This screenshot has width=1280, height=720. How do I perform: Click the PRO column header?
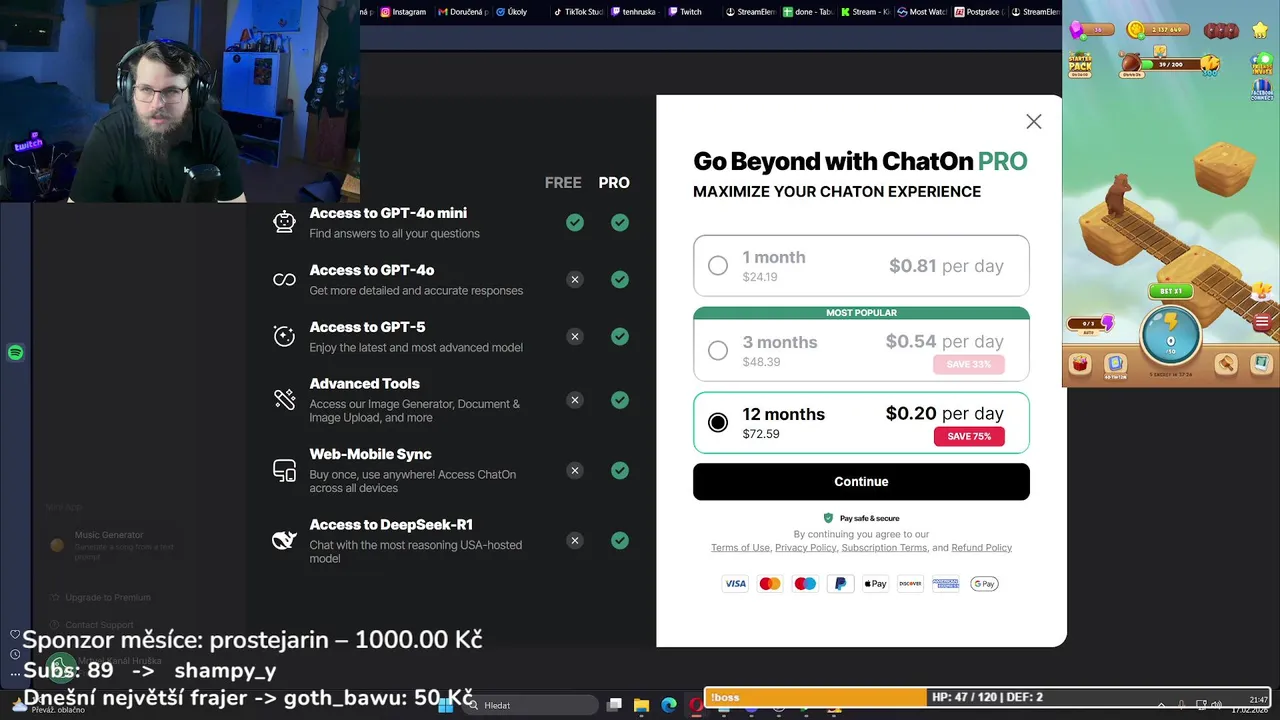pos(614,183)
